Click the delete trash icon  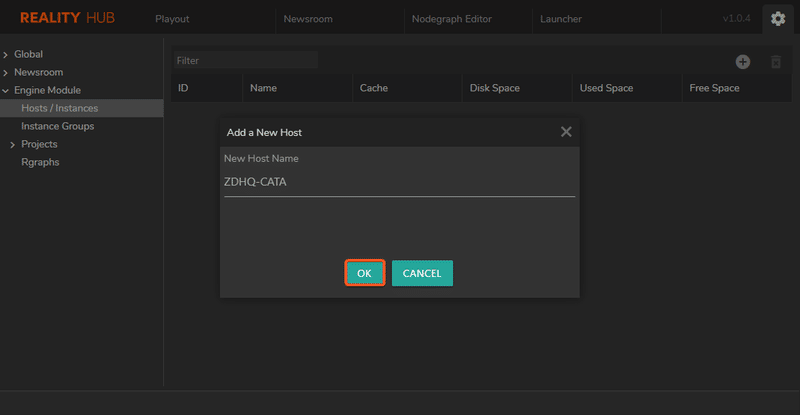click(x=776, y=62)
